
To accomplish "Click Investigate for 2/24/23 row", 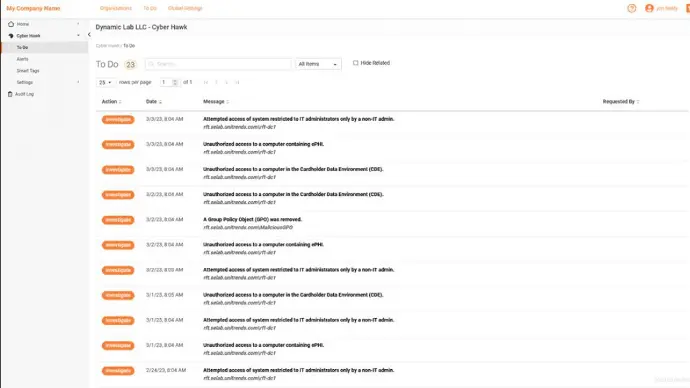I will 118,371.
